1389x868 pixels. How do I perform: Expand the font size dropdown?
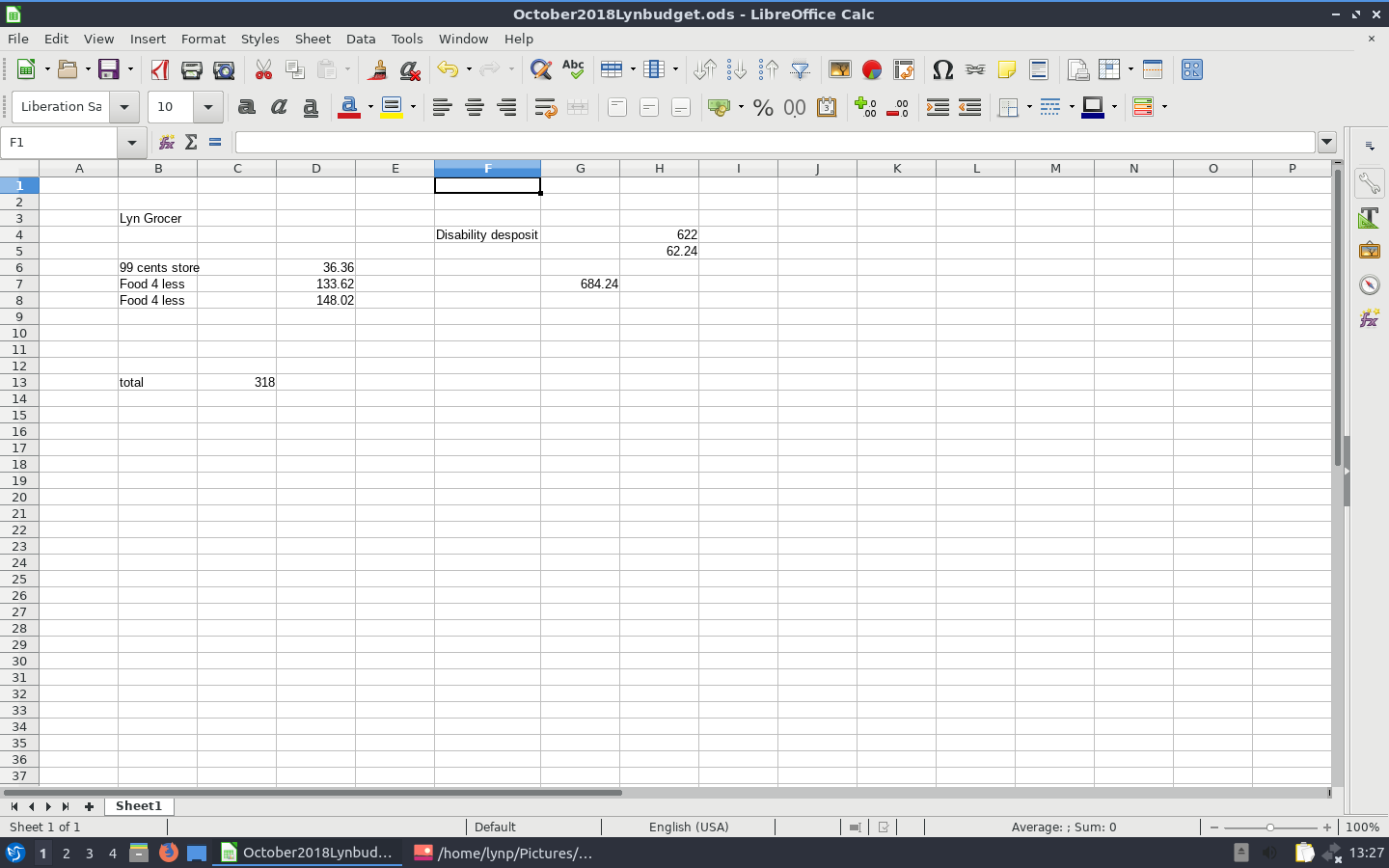tap(207, 107)
